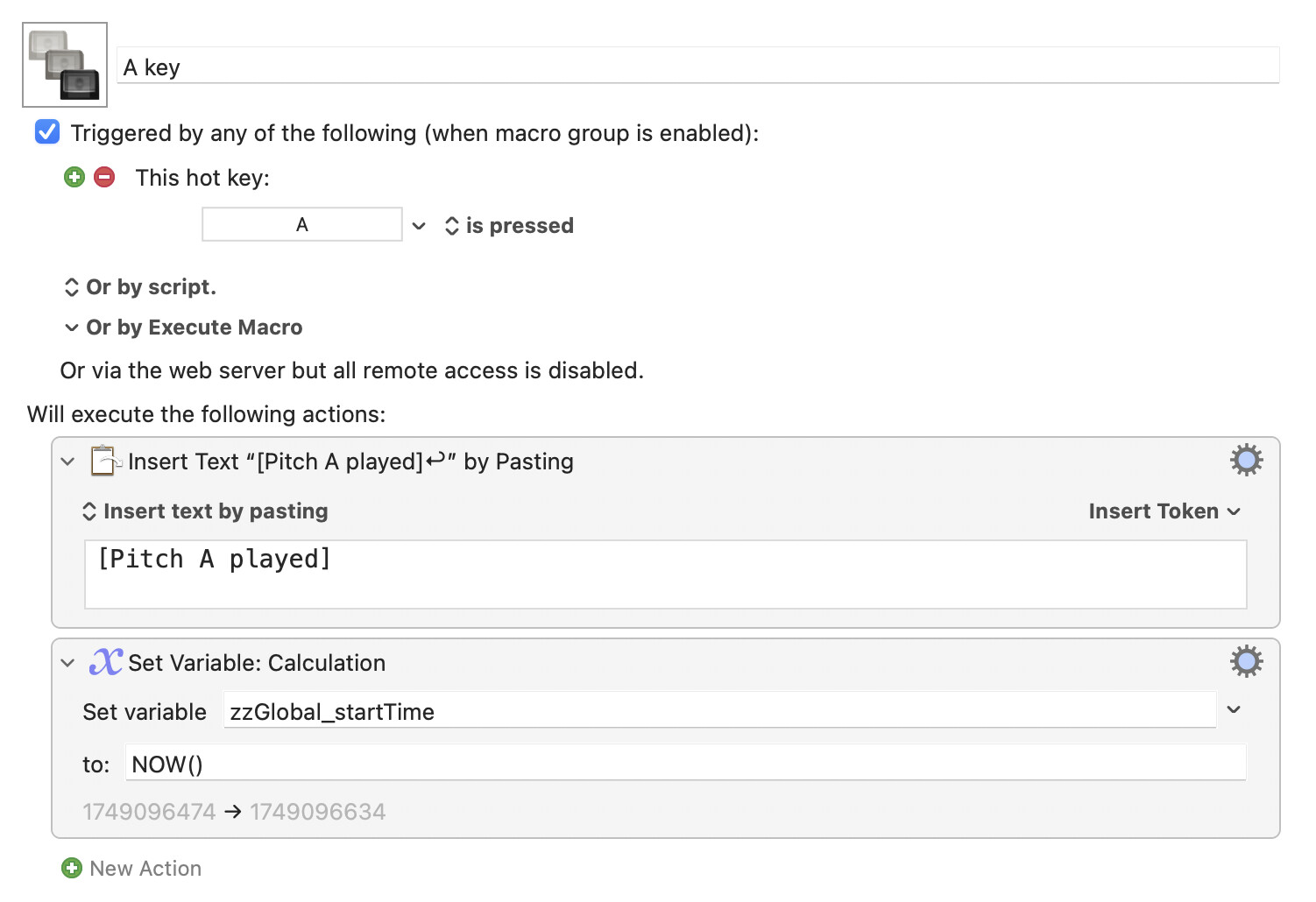Click the Set Variable X icon
This screenshot has width=1316, height=902.
coord(105,662)
